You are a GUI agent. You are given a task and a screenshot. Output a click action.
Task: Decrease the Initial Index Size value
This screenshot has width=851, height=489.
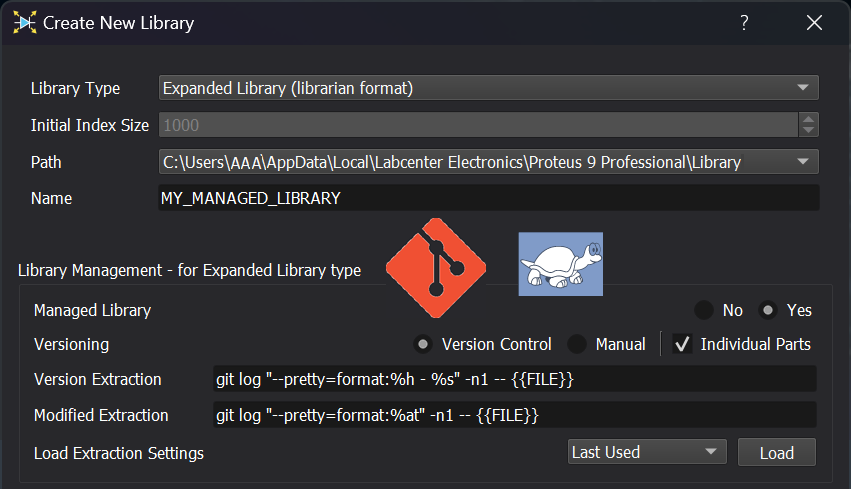click(x=808, y=130)
